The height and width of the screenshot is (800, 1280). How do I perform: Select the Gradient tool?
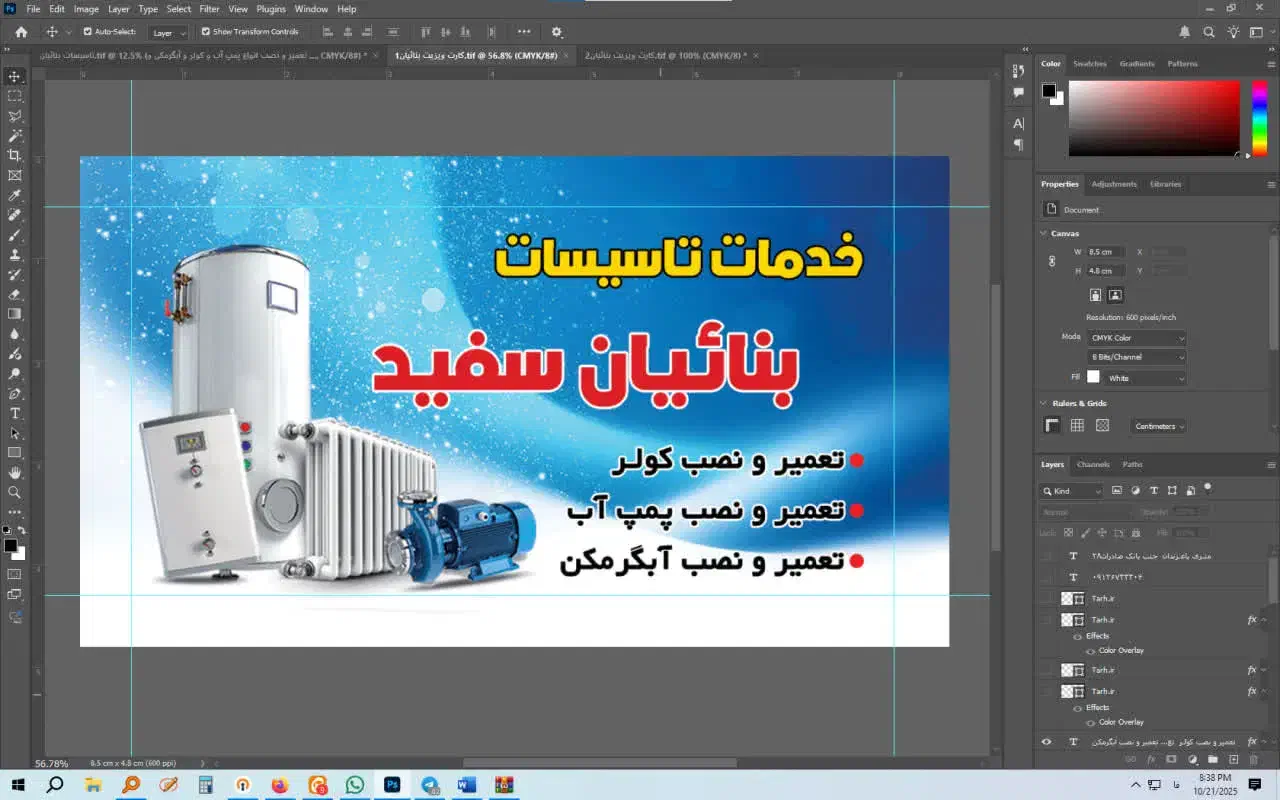coord(14,315)
